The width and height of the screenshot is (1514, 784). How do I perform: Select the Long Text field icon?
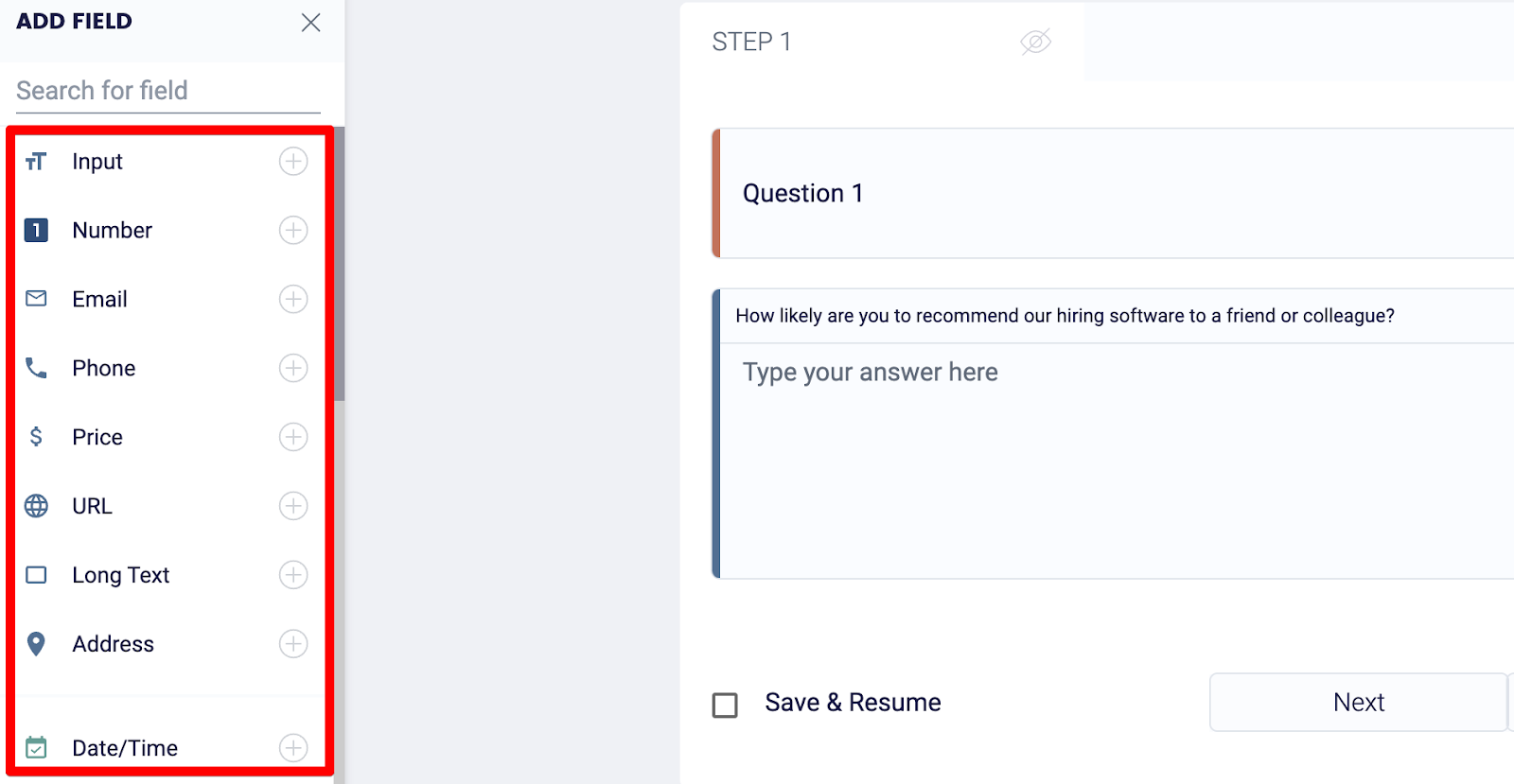click(36, 574)
